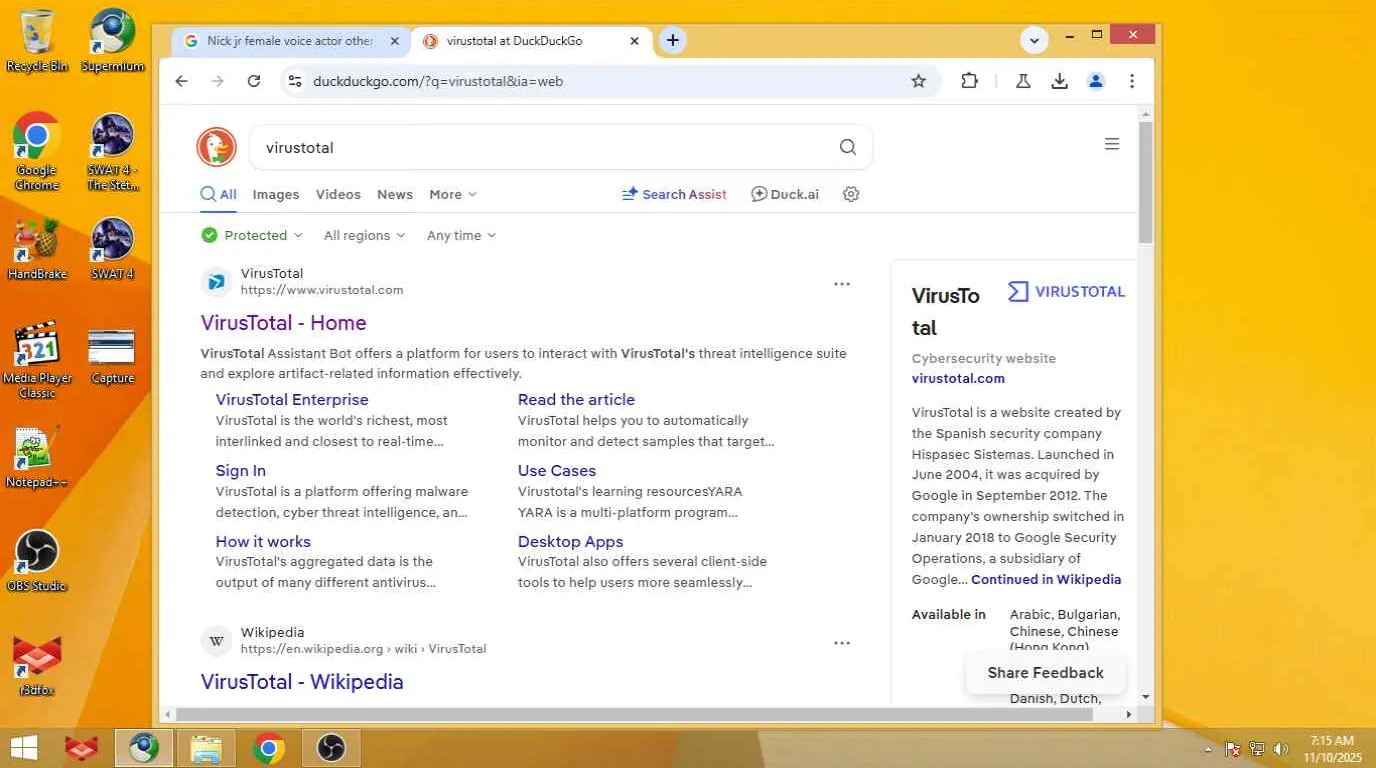Open the Desktop Apps sitelink
The height and width of the screenshot is (768, 1376).
tap(570, 541)
